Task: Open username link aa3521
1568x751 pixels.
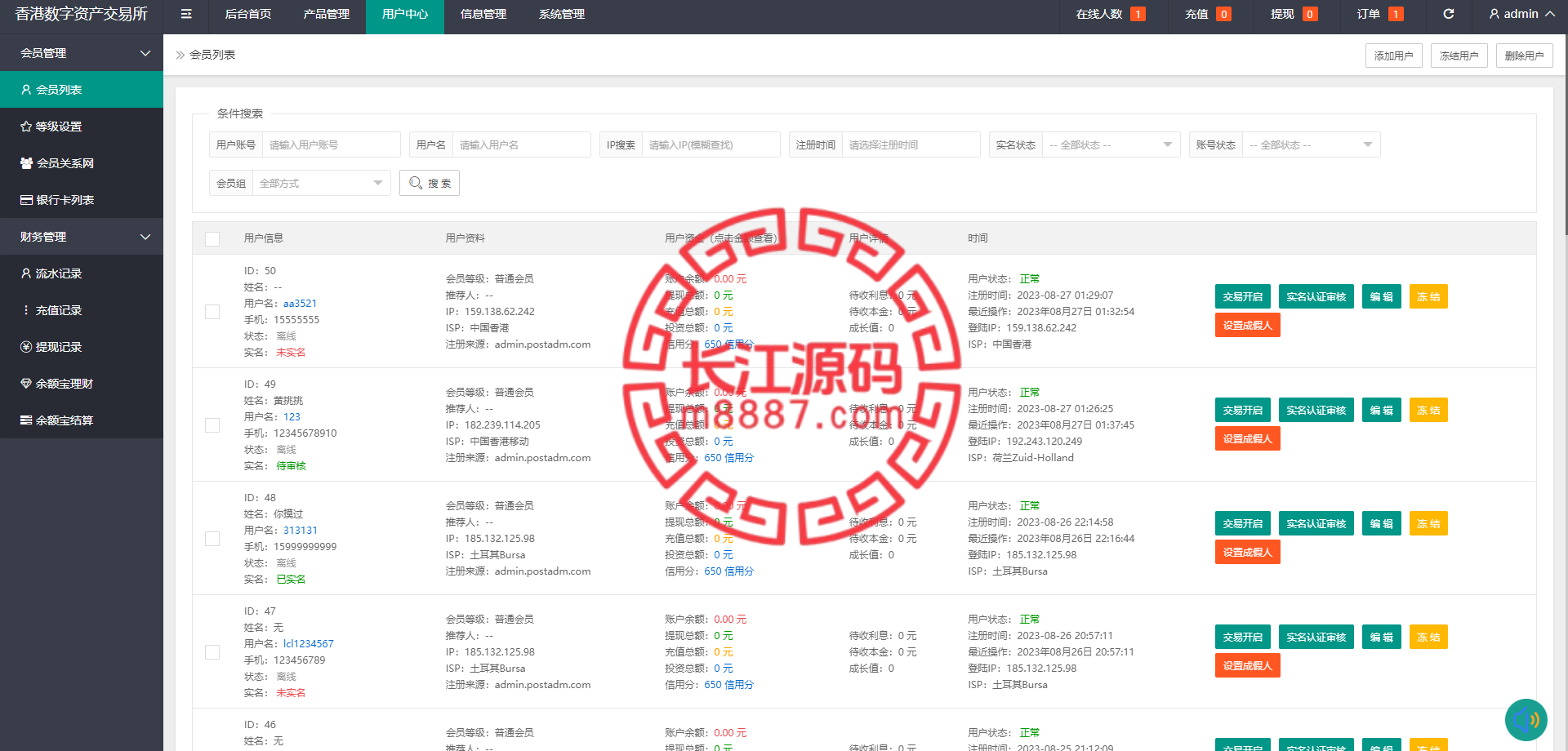Action: coord(300,304)
